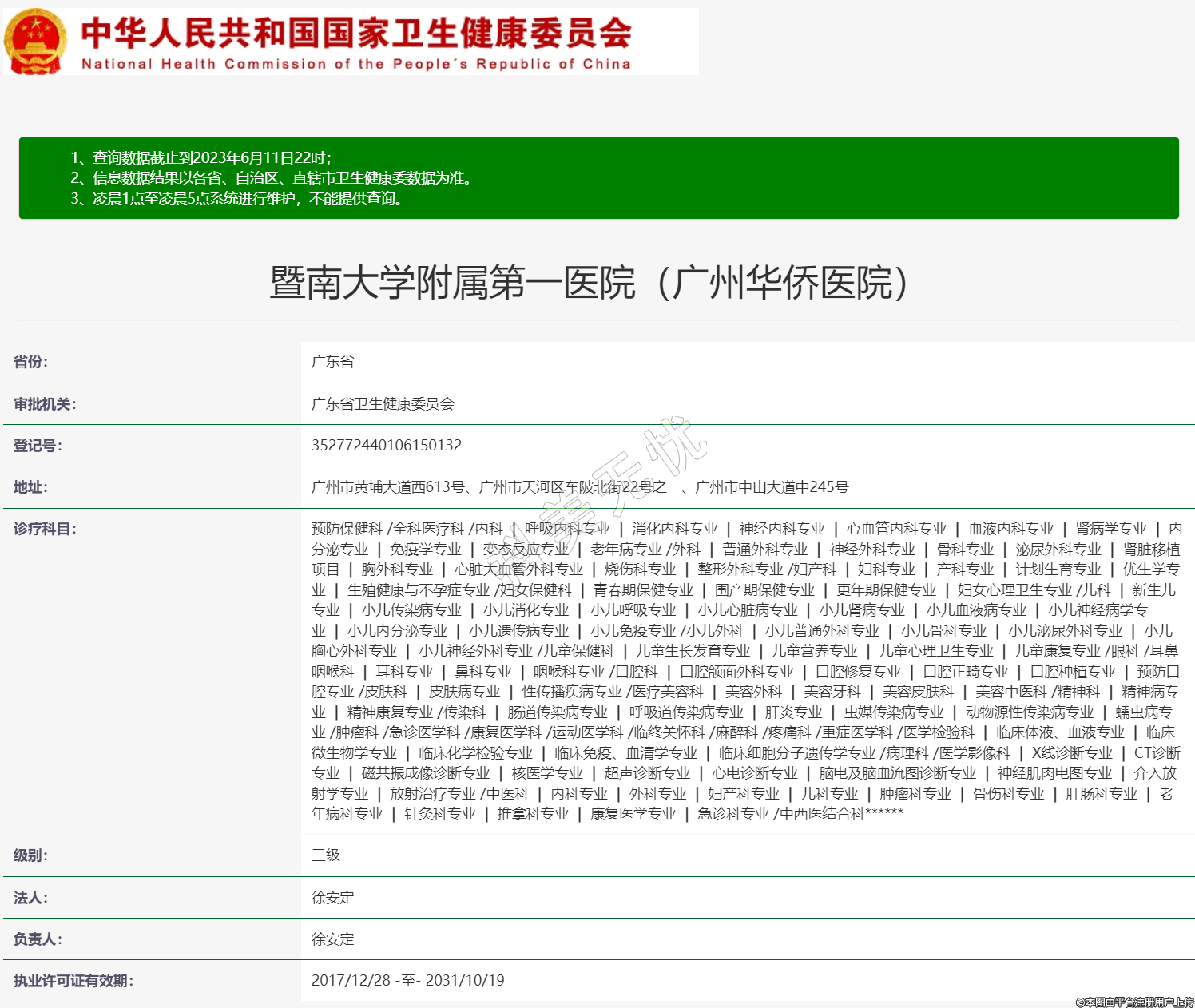This screenshot has height=1008, width=1195.
Task: Click the English National Health Commission subtitle
Action: (x=356, y=64)
